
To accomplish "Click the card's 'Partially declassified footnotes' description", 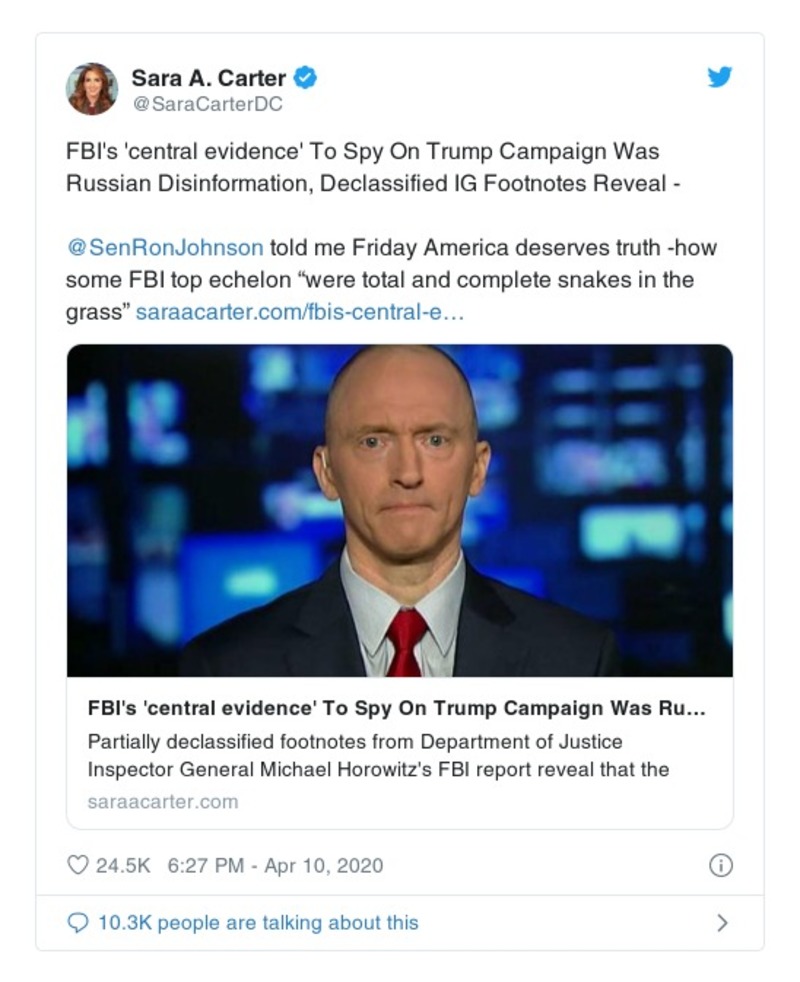I will point(378,755).
